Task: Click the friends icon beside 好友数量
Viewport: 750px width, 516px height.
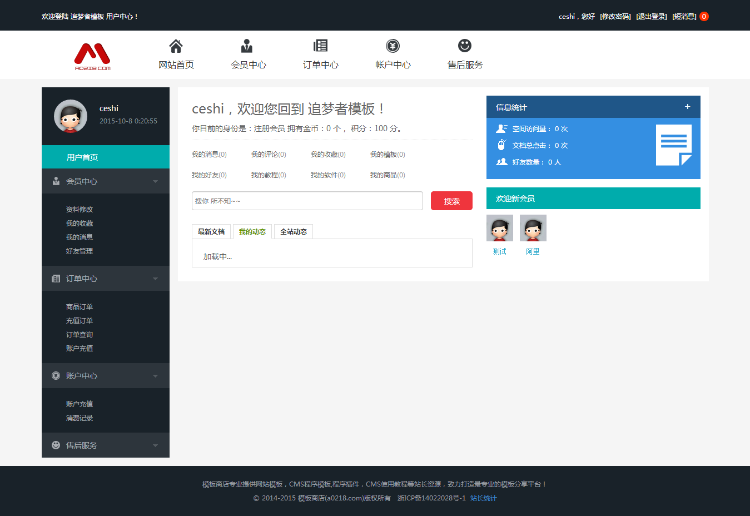Action: tap(501, 162)
